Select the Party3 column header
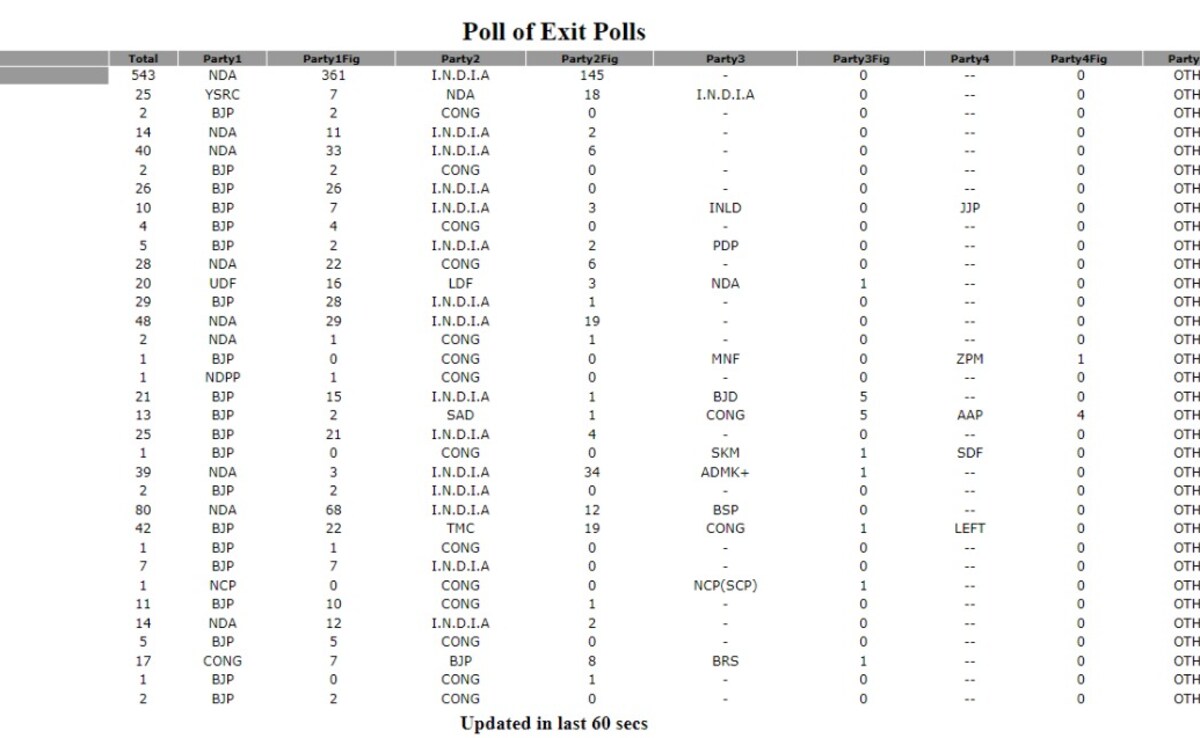 tap(725, 59)
